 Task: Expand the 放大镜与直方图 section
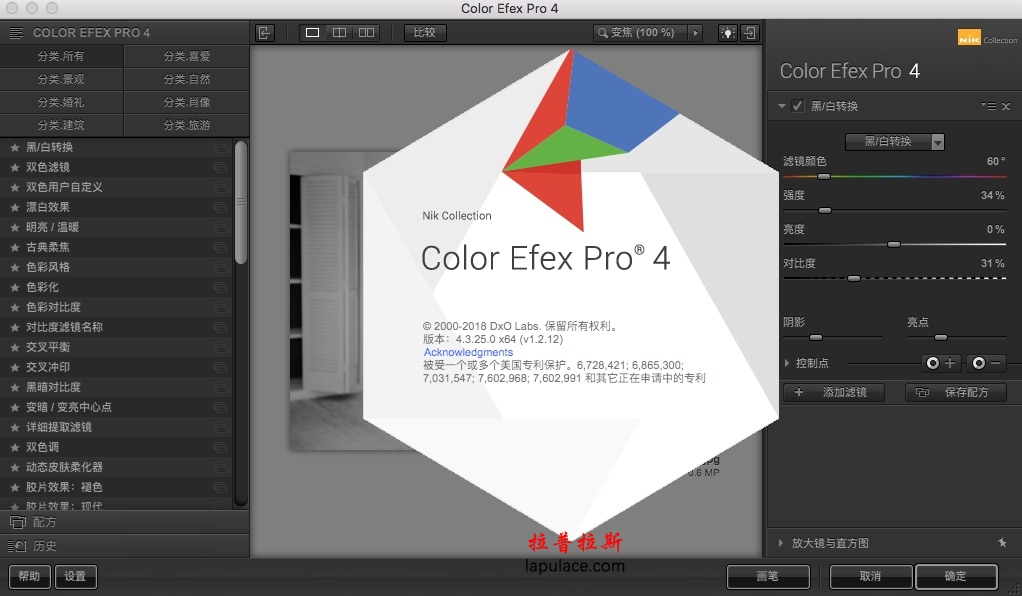[x=781, y=543]
